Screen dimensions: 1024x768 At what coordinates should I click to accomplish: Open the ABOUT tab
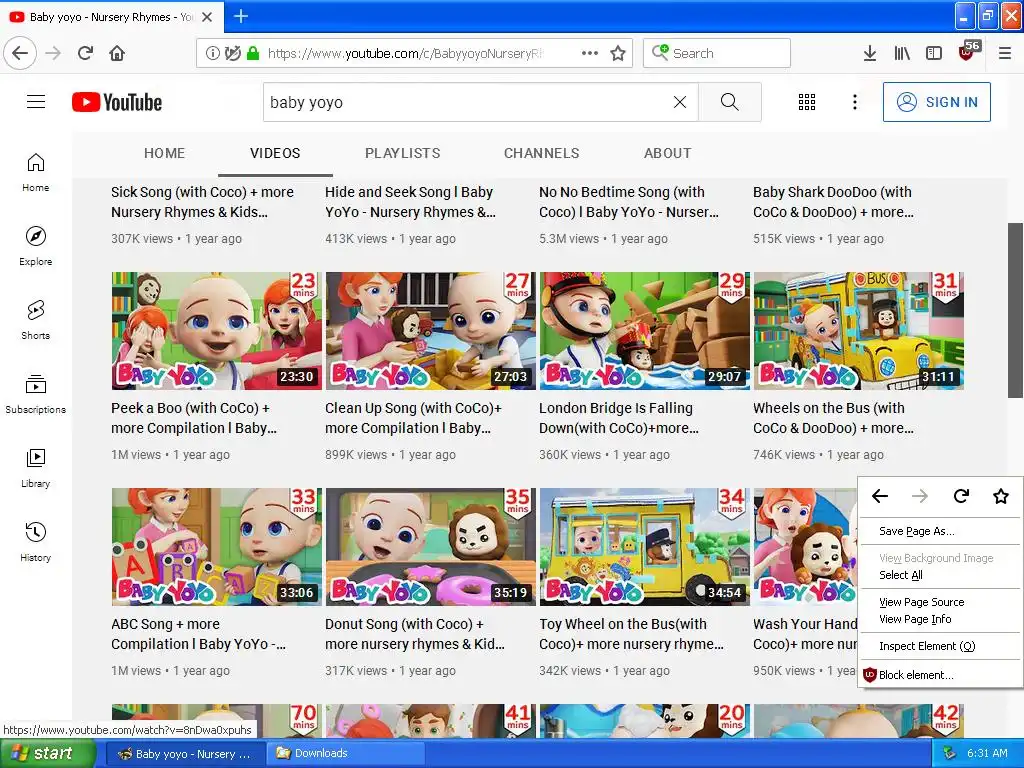tap(667, 153)
